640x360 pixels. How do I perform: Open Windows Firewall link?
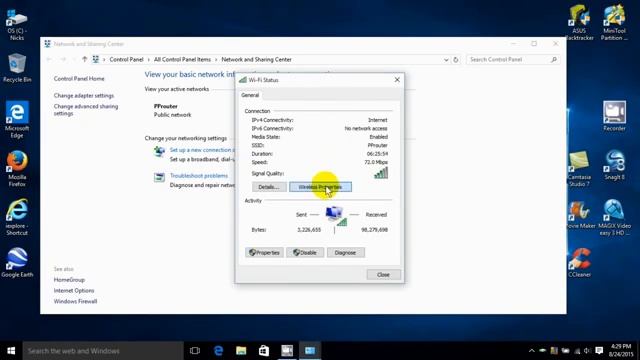click(76, 301)
